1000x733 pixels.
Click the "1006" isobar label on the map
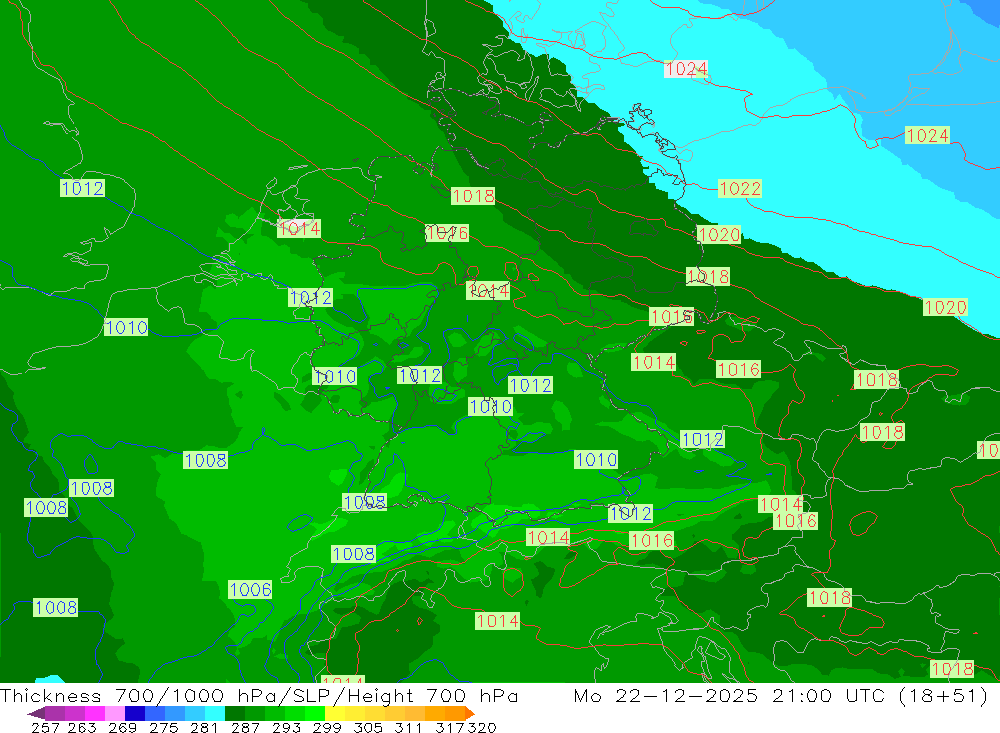point(250,589)
